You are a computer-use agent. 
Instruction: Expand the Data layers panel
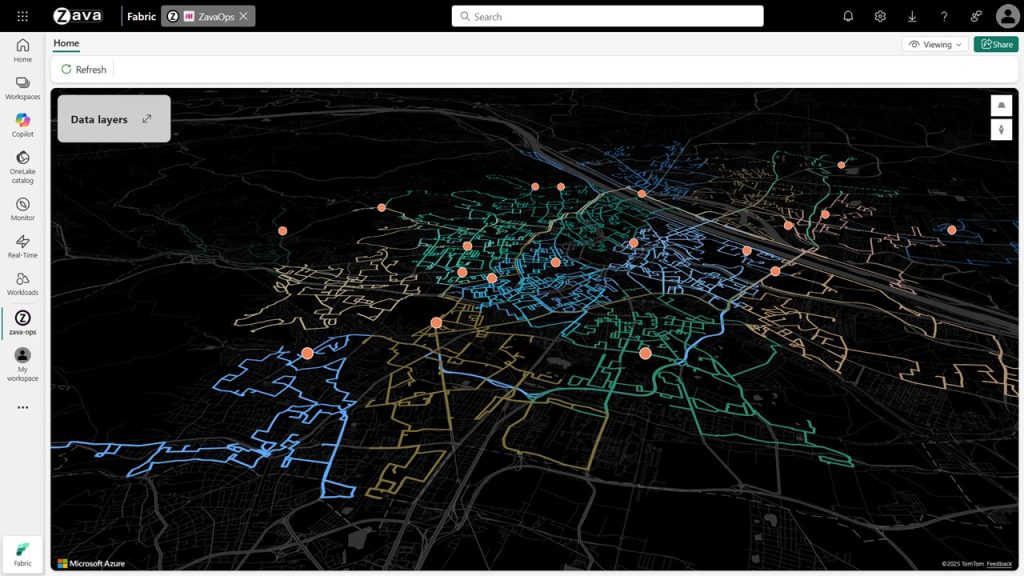coord(146,117)
